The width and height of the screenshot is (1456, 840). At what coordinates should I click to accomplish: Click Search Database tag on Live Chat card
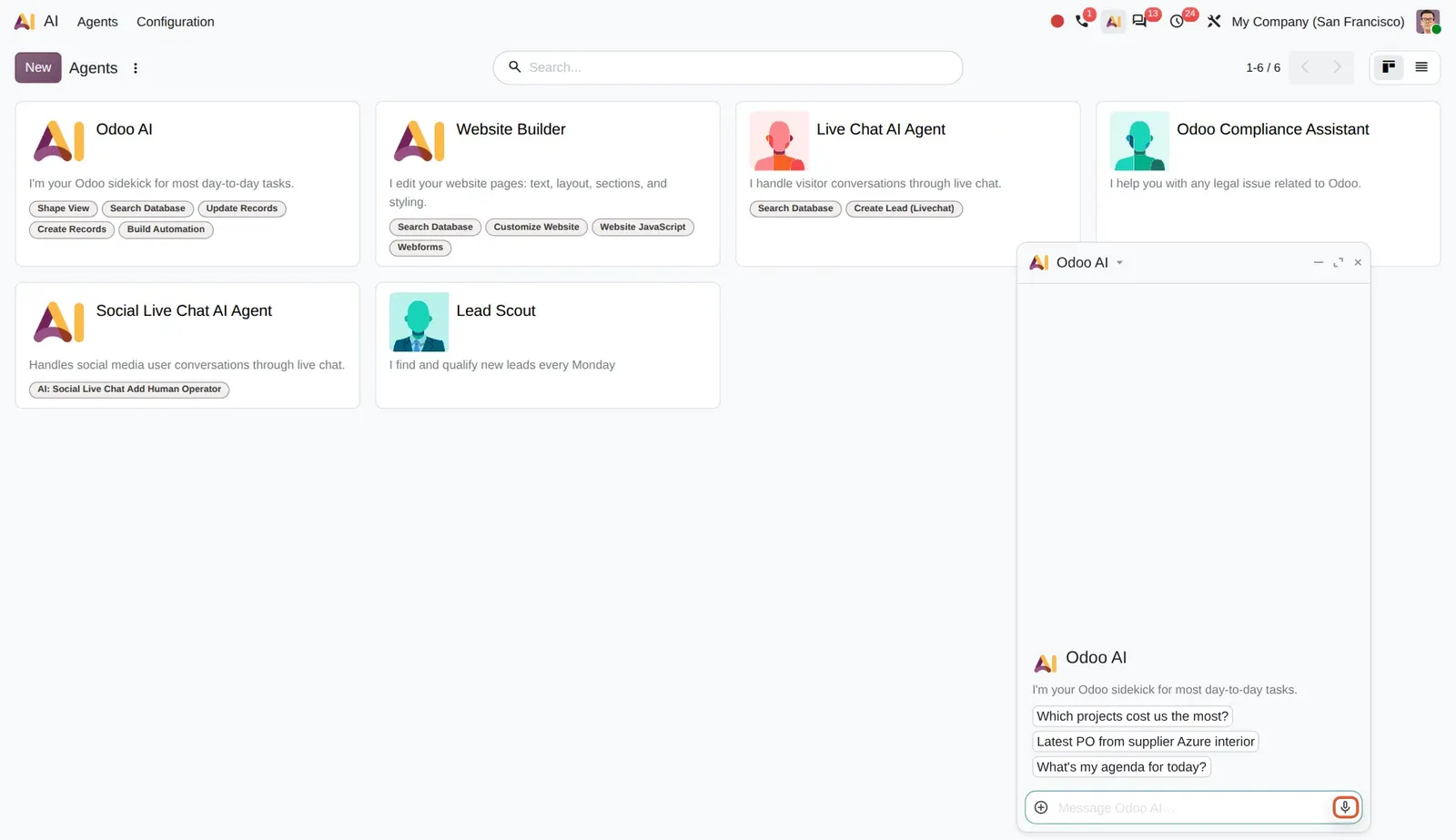point(795,208)
